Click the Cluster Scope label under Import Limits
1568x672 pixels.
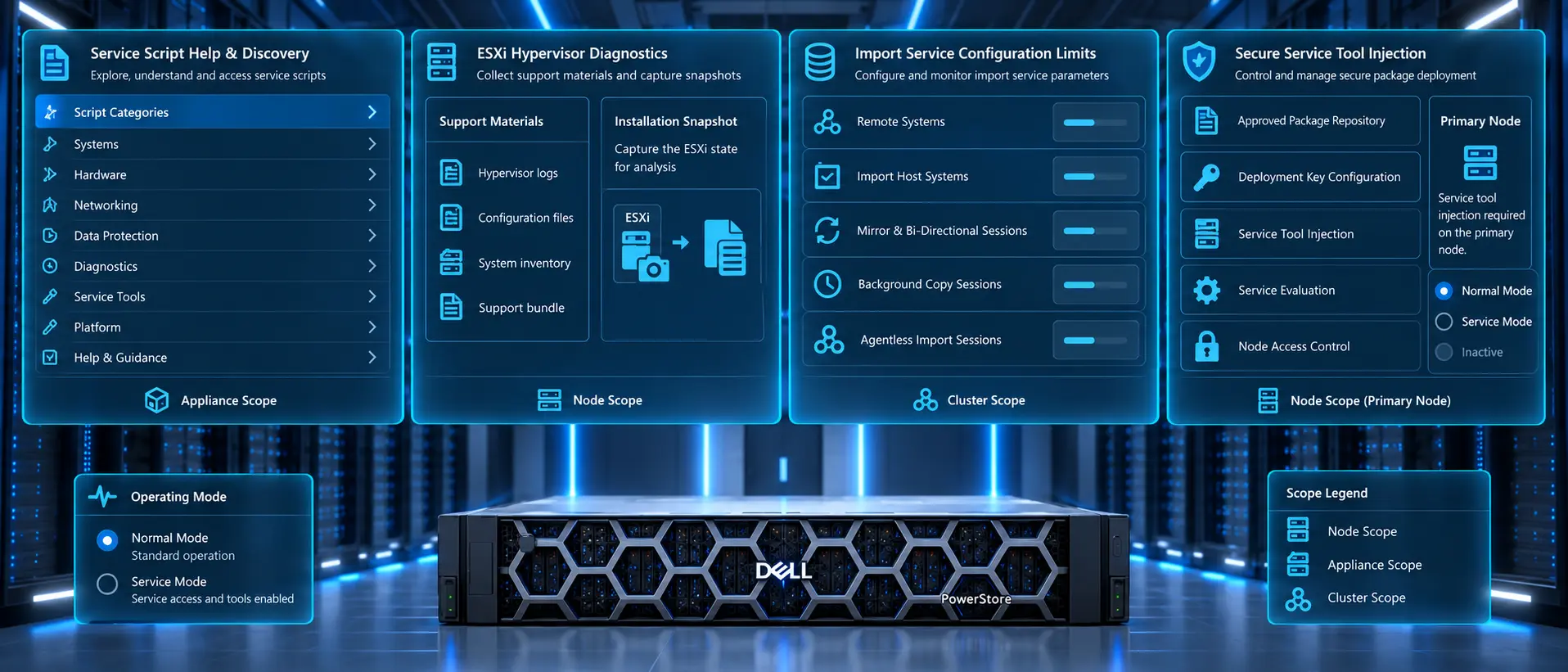(986, 400)
